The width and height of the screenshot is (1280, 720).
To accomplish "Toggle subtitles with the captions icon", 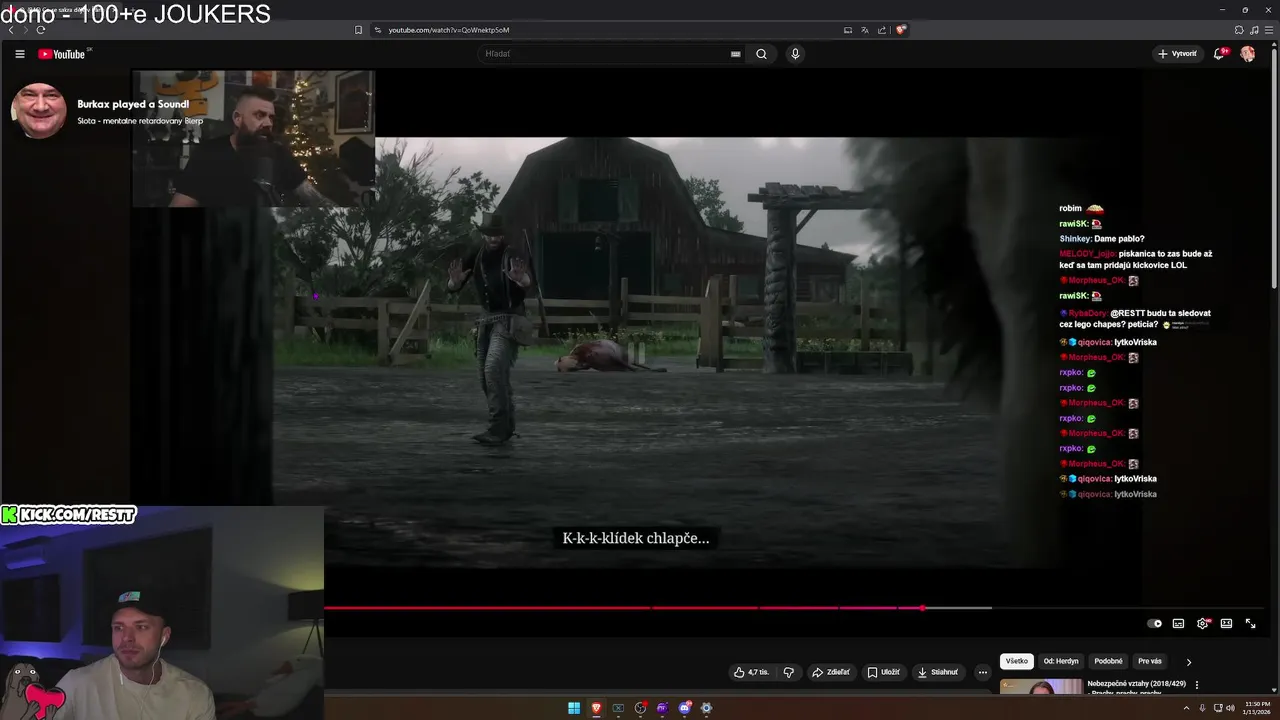I will pyautogui.click(x=1179, y=624).
